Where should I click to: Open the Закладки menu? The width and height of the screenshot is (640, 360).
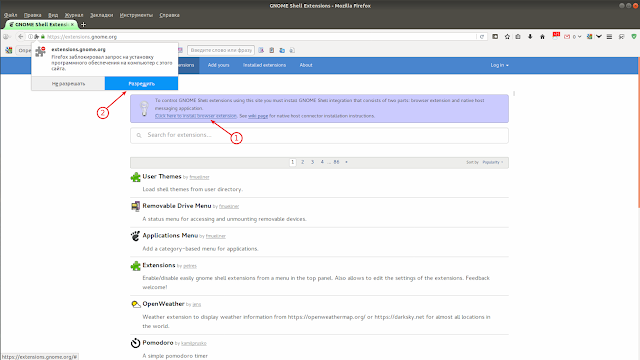coord(101,15)
